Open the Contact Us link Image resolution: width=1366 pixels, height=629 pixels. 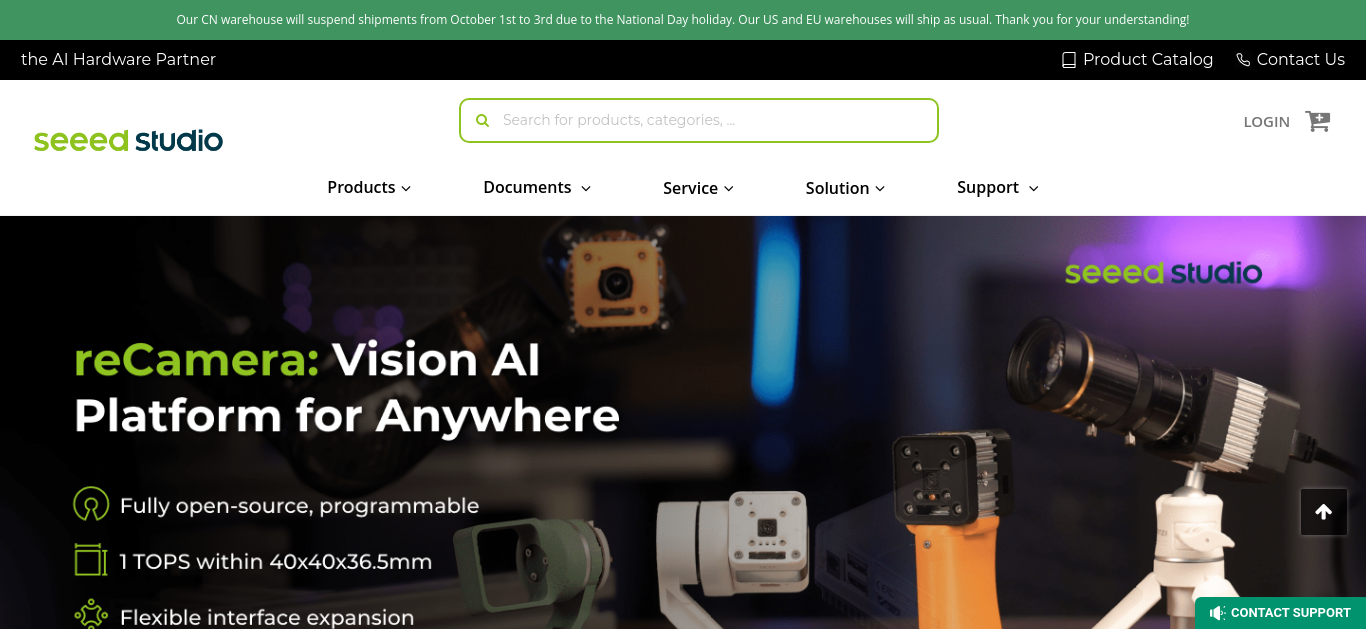click(x=1290, y=60)
